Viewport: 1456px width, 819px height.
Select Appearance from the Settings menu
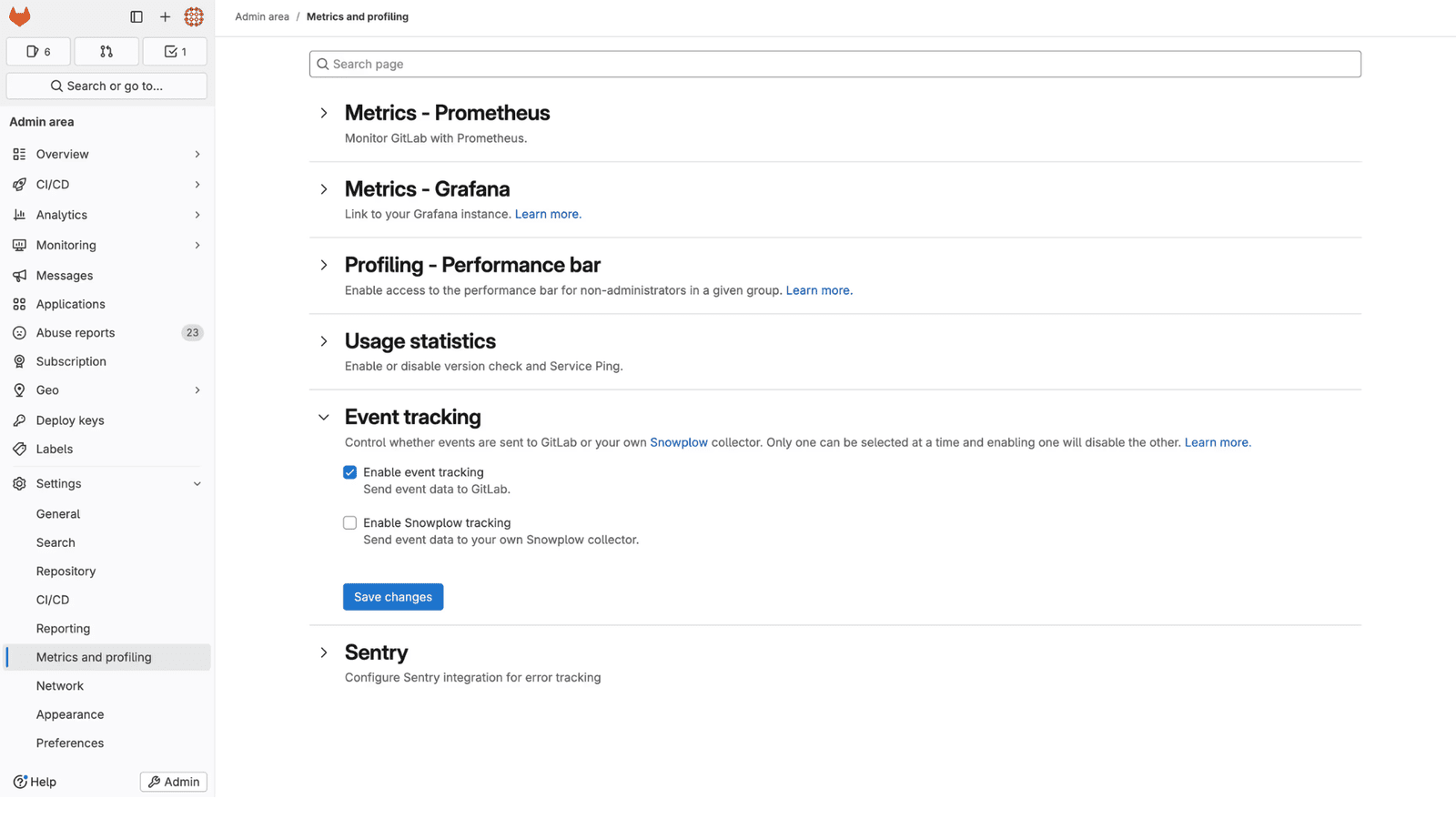70,713
